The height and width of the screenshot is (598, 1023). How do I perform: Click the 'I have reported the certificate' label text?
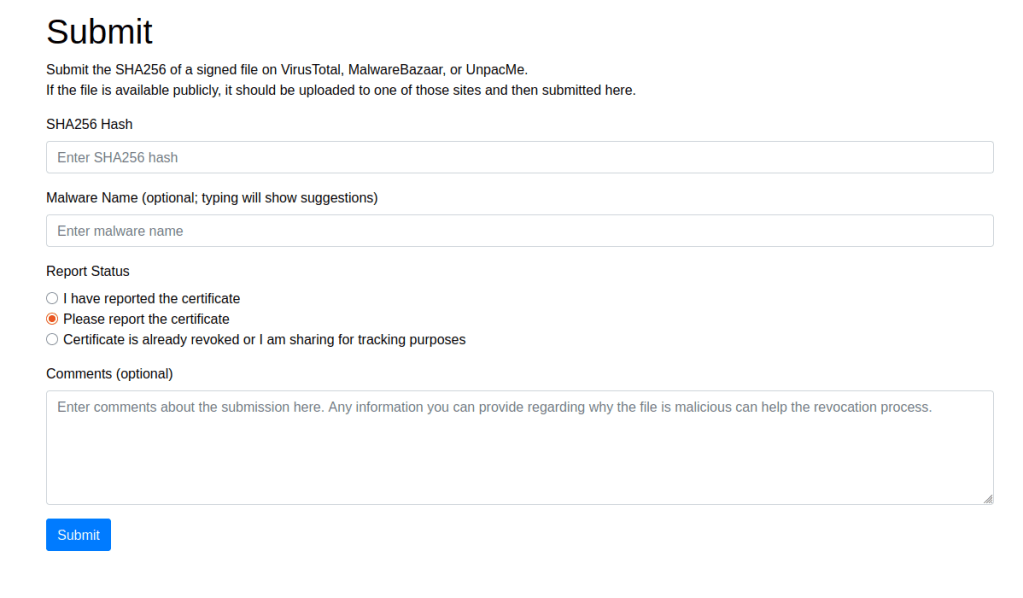coord(151,298)
